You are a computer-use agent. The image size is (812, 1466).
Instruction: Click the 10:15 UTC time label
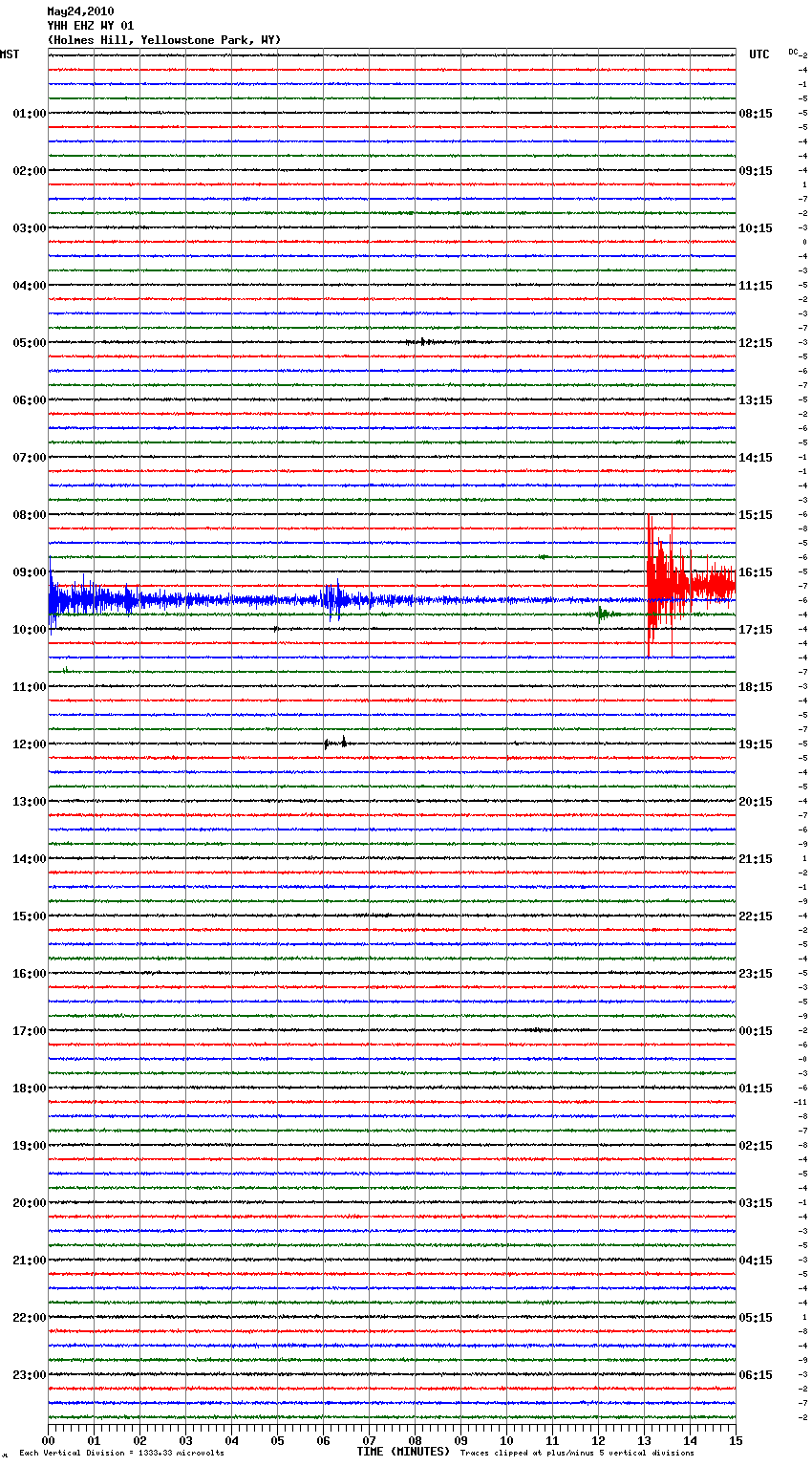[756, 228]
